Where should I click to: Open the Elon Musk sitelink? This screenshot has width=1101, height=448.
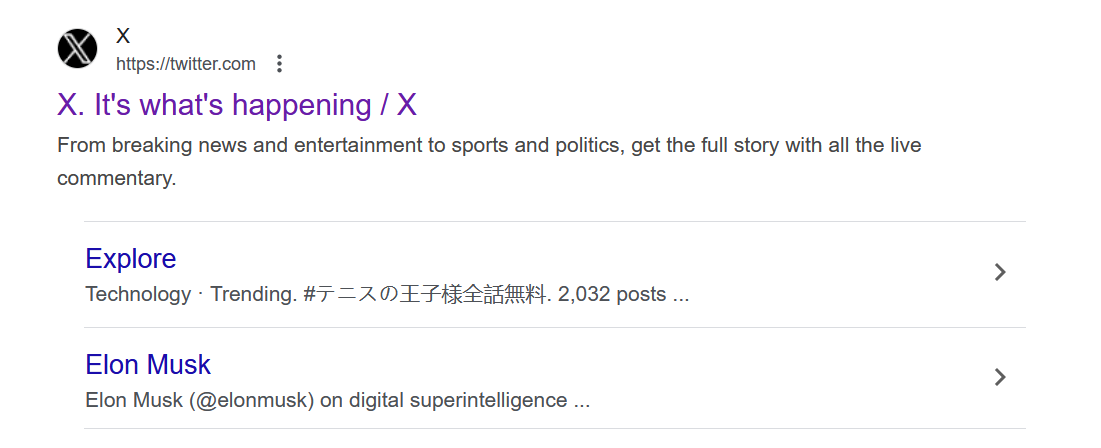(x=147, y=364)
